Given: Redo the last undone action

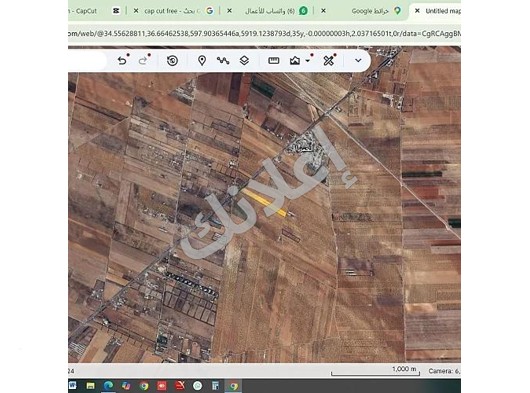Looking at the screenshot, I should [143, 61].
